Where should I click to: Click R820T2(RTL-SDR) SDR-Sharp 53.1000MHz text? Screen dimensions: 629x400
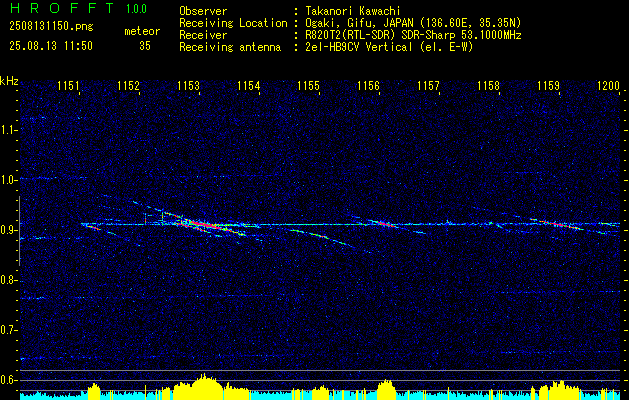(413, 35)
